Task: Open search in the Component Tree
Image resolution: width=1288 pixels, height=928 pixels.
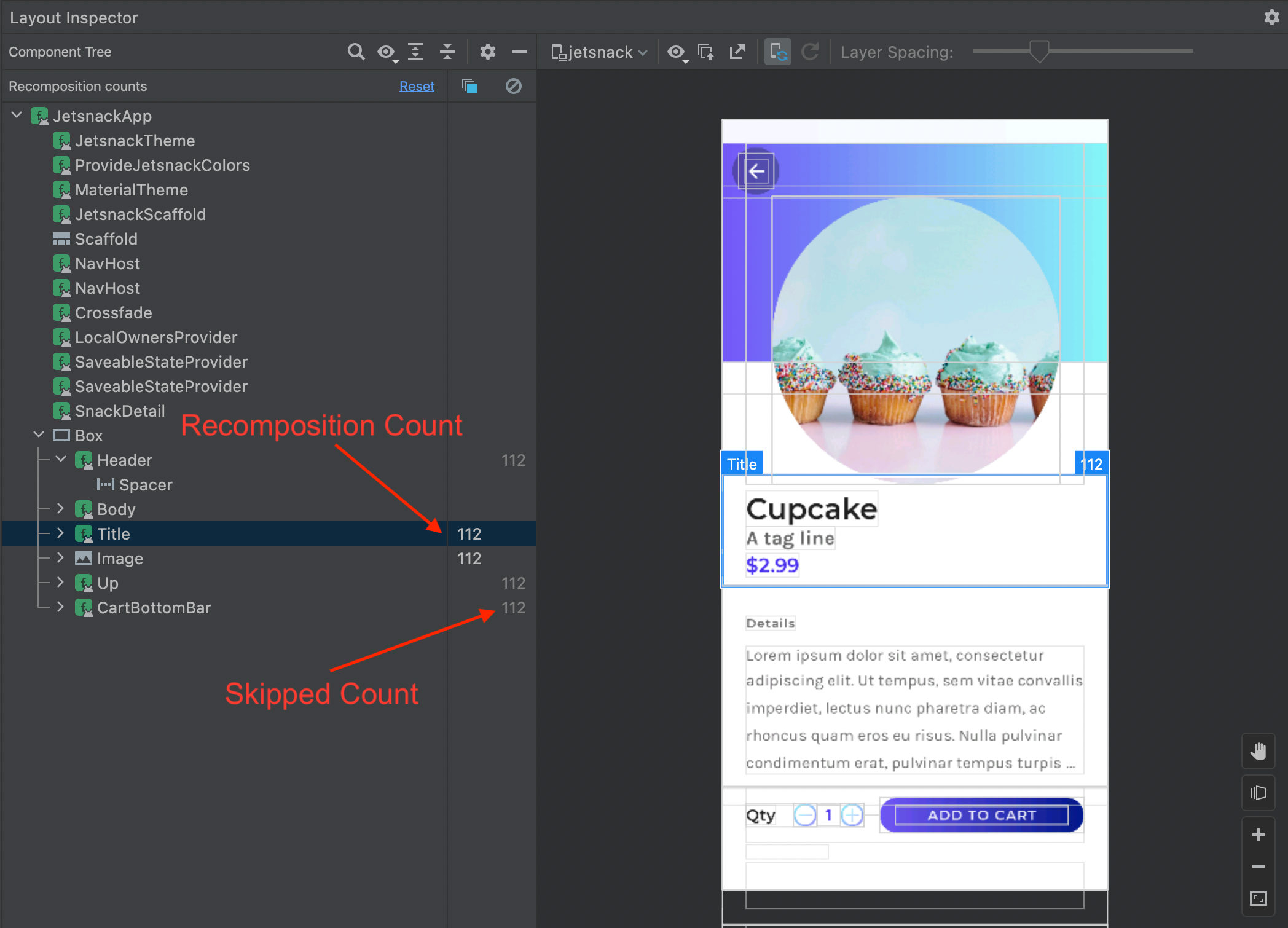Action: coord(357,52)
